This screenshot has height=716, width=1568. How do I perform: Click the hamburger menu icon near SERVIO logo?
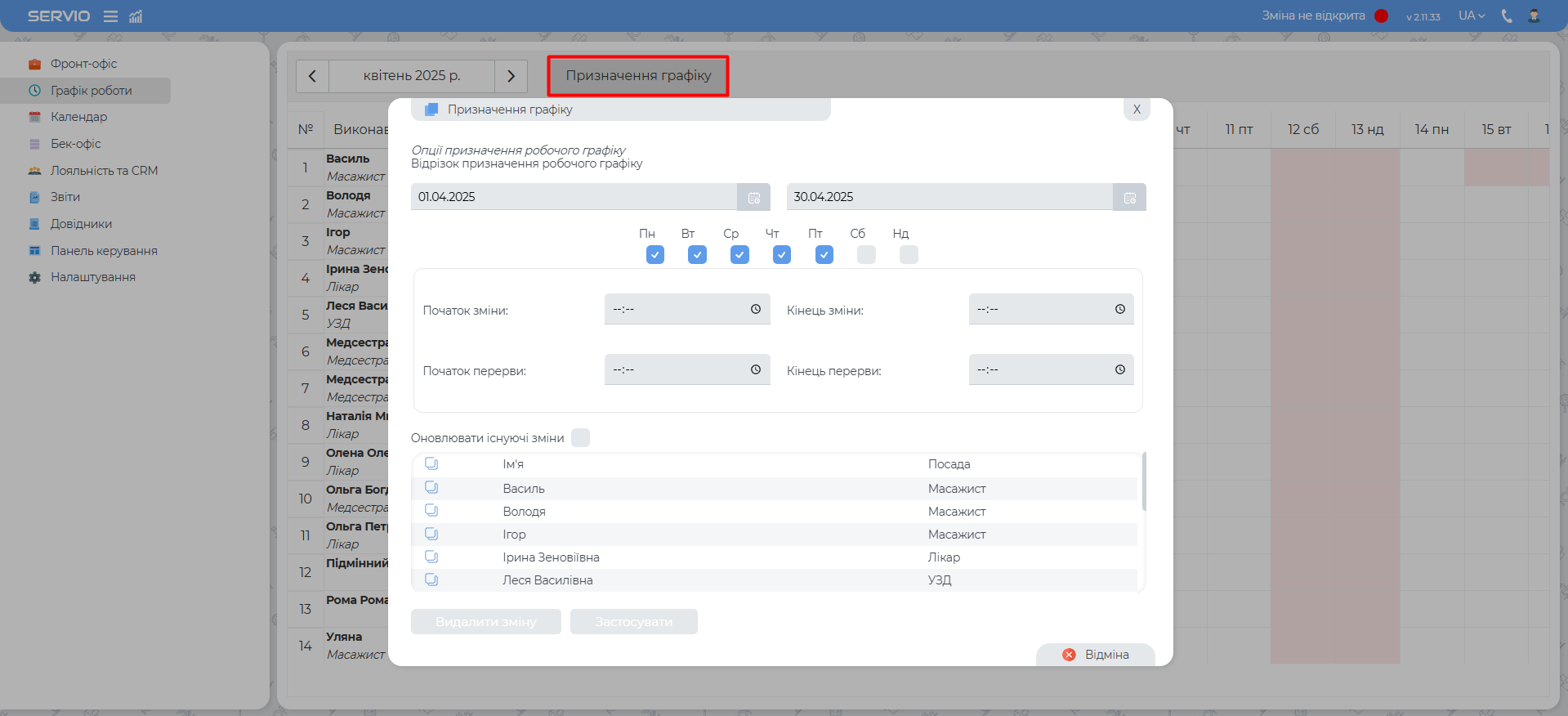(x=110, y=16)
